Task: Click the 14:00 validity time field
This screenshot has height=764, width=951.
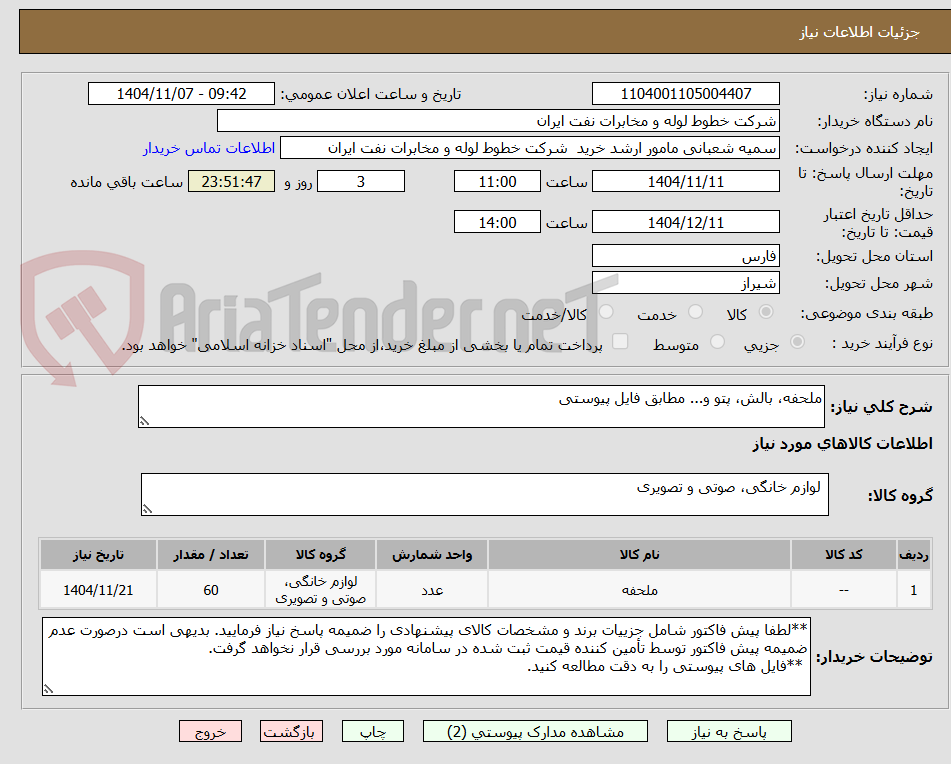Action: tap(497, 222)
